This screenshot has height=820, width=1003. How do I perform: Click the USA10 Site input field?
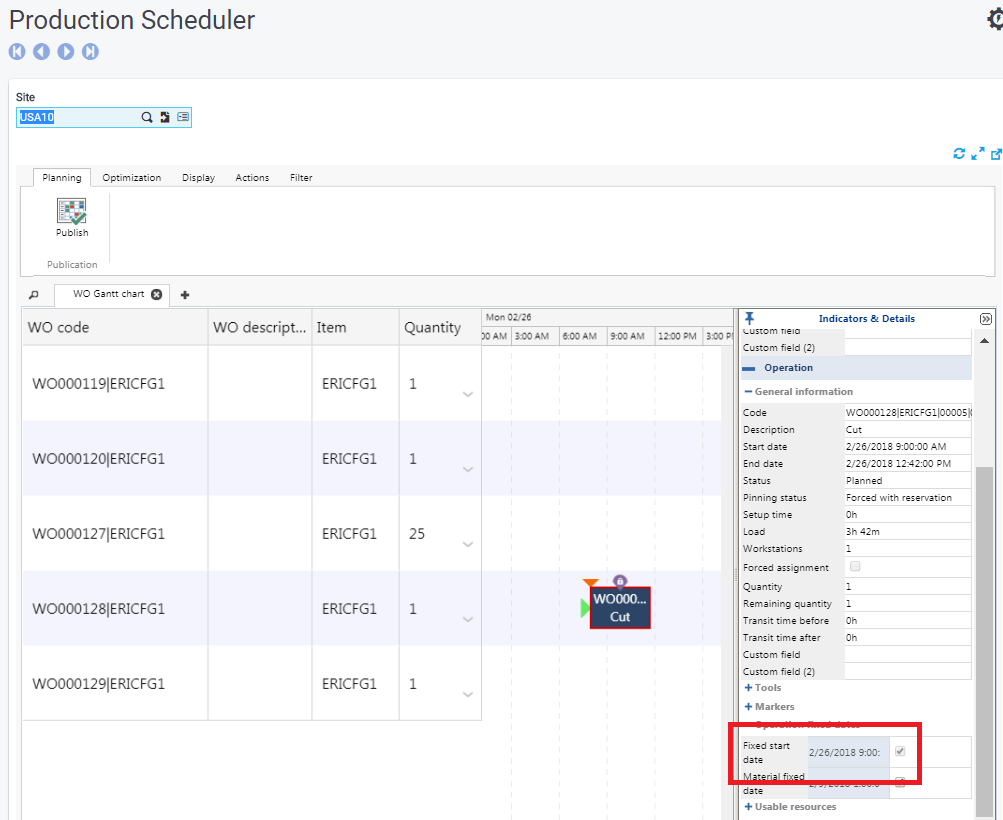click(75, 117)
